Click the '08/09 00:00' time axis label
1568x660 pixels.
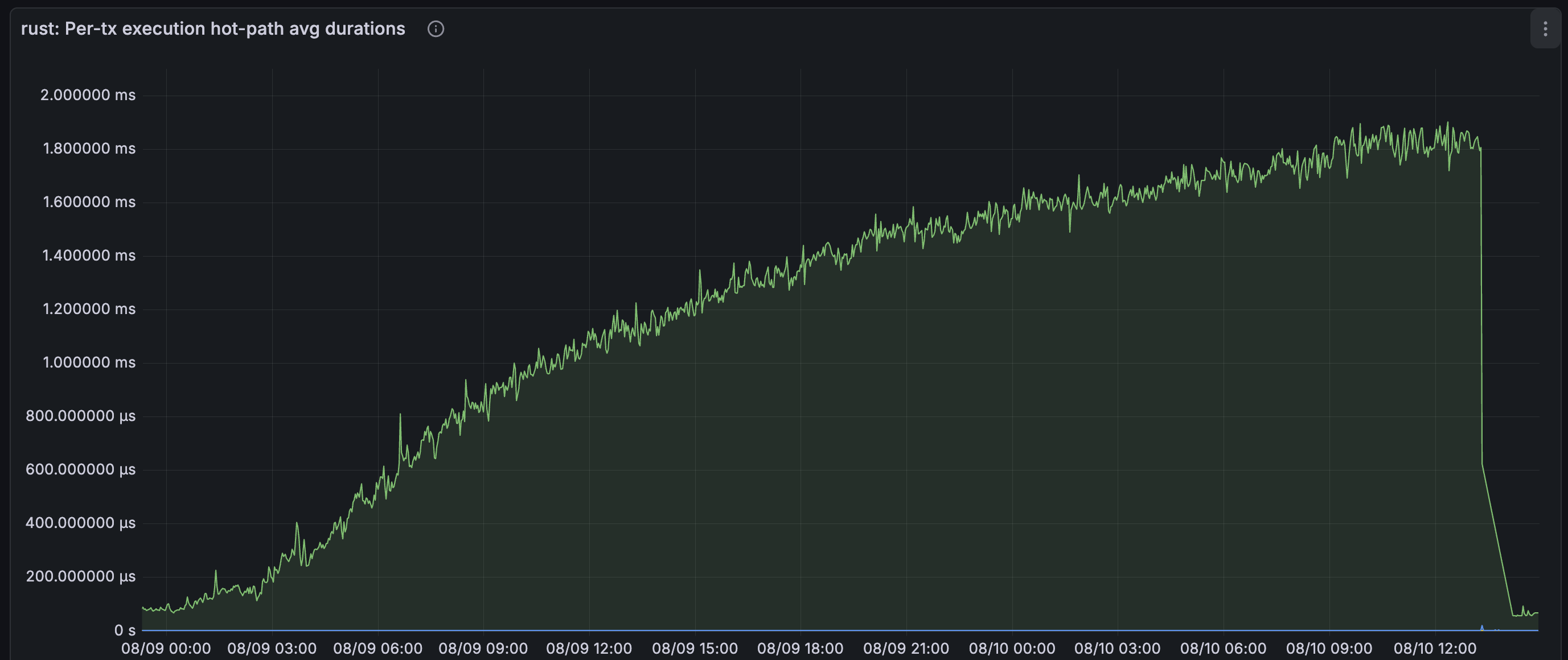coord(166,649)
